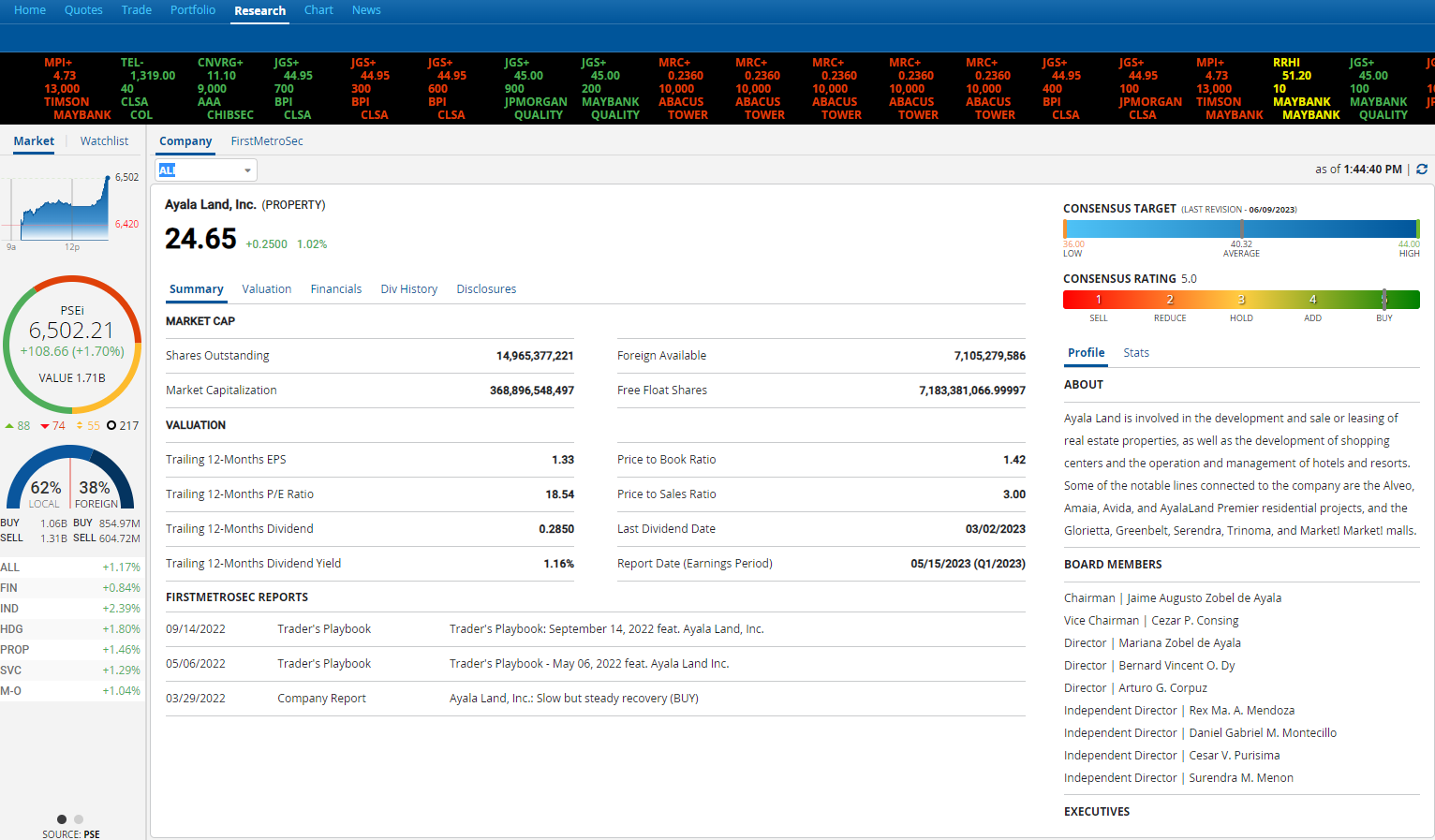
Task: Open the stock symbol dropdown arrow
Action: pyautogui.click(x=247, y=170)
